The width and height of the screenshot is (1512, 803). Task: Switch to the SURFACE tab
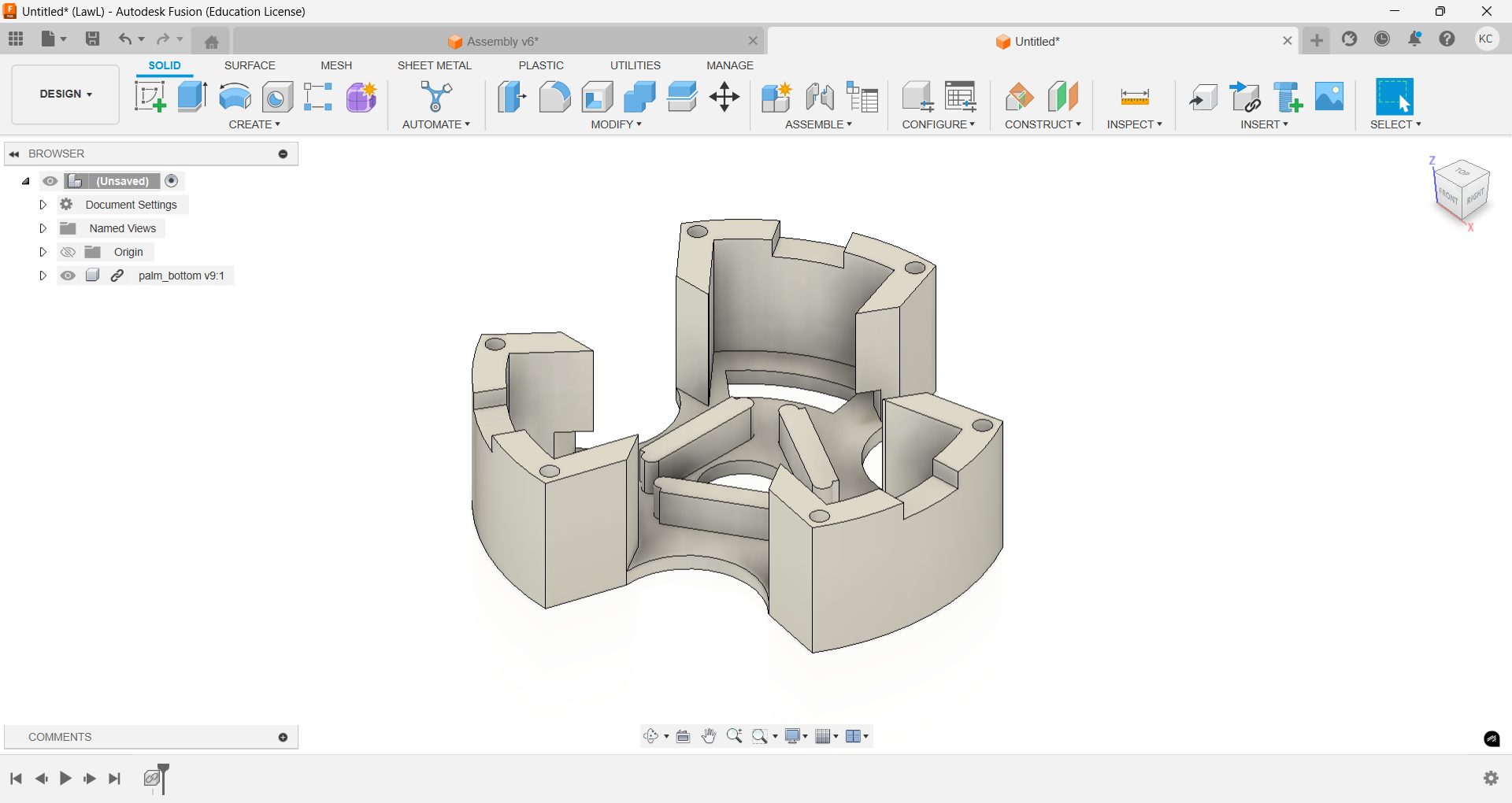[x=250, y=65]
